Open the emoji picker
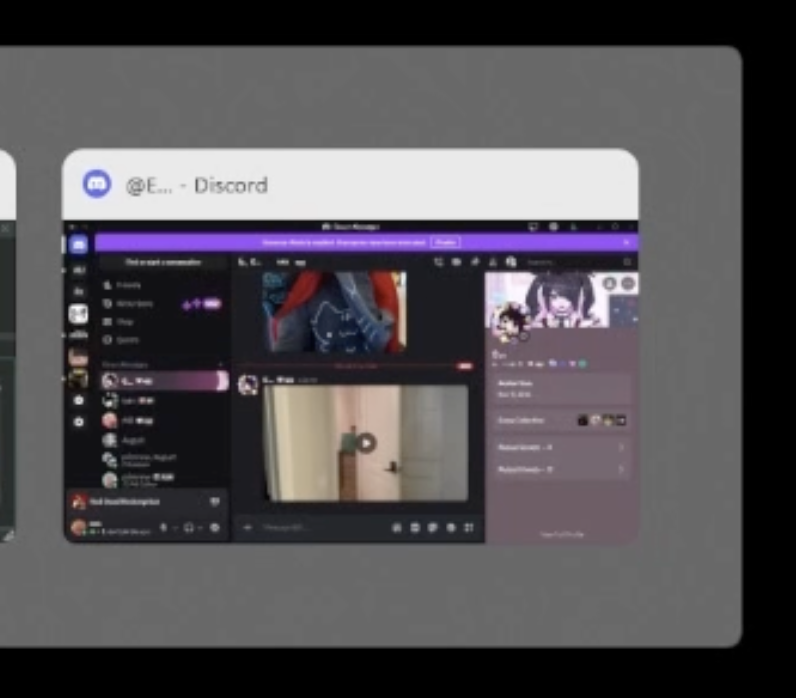 click(x=451, y=528)
